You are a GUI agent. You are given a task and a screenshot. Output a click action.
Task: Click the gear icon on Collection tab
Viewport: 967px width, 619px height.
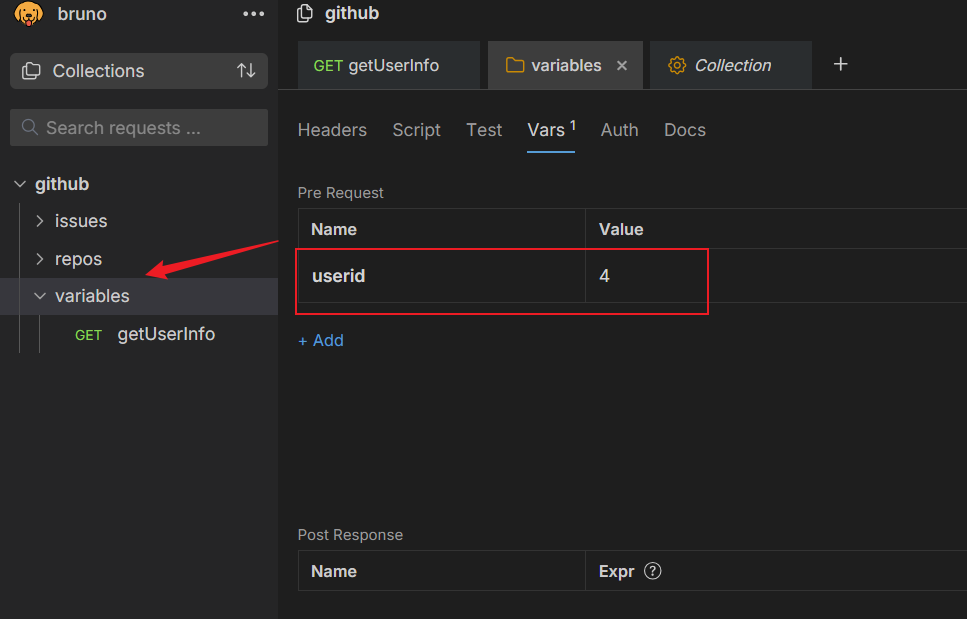[677, 65]
